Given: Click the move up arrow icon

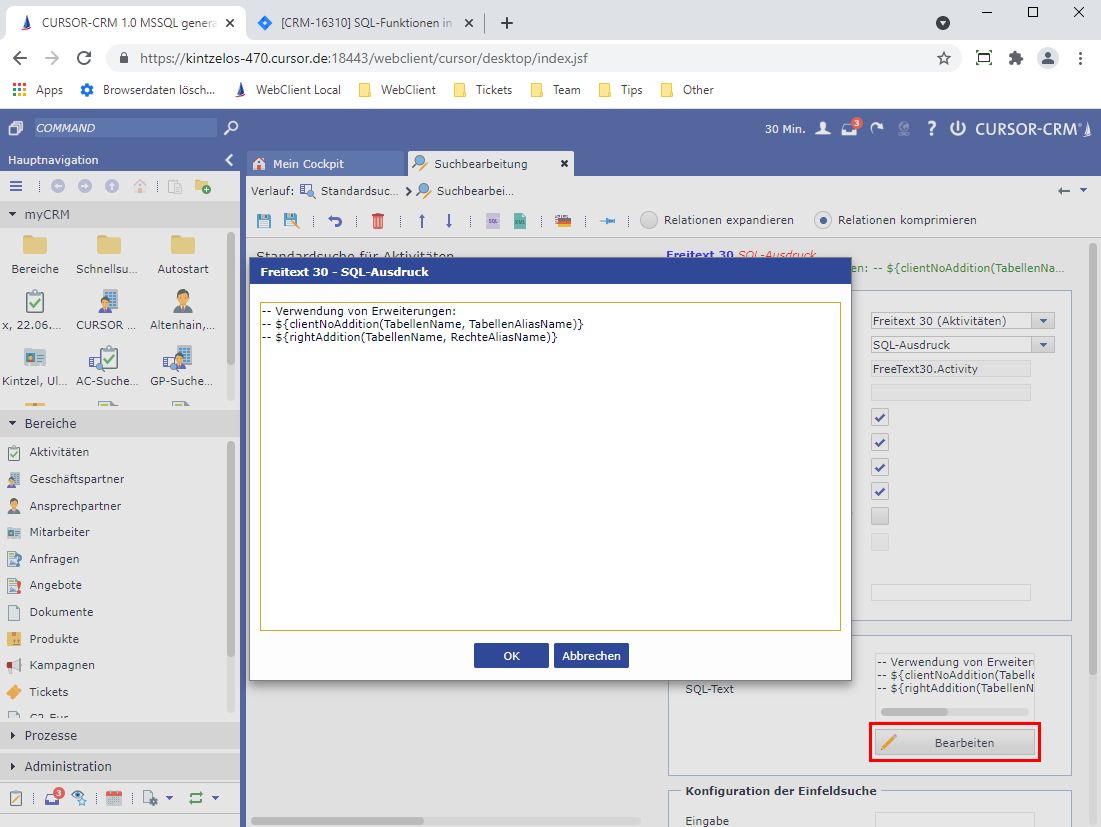Looking at the screenshot, I should [x=421, y=221].
